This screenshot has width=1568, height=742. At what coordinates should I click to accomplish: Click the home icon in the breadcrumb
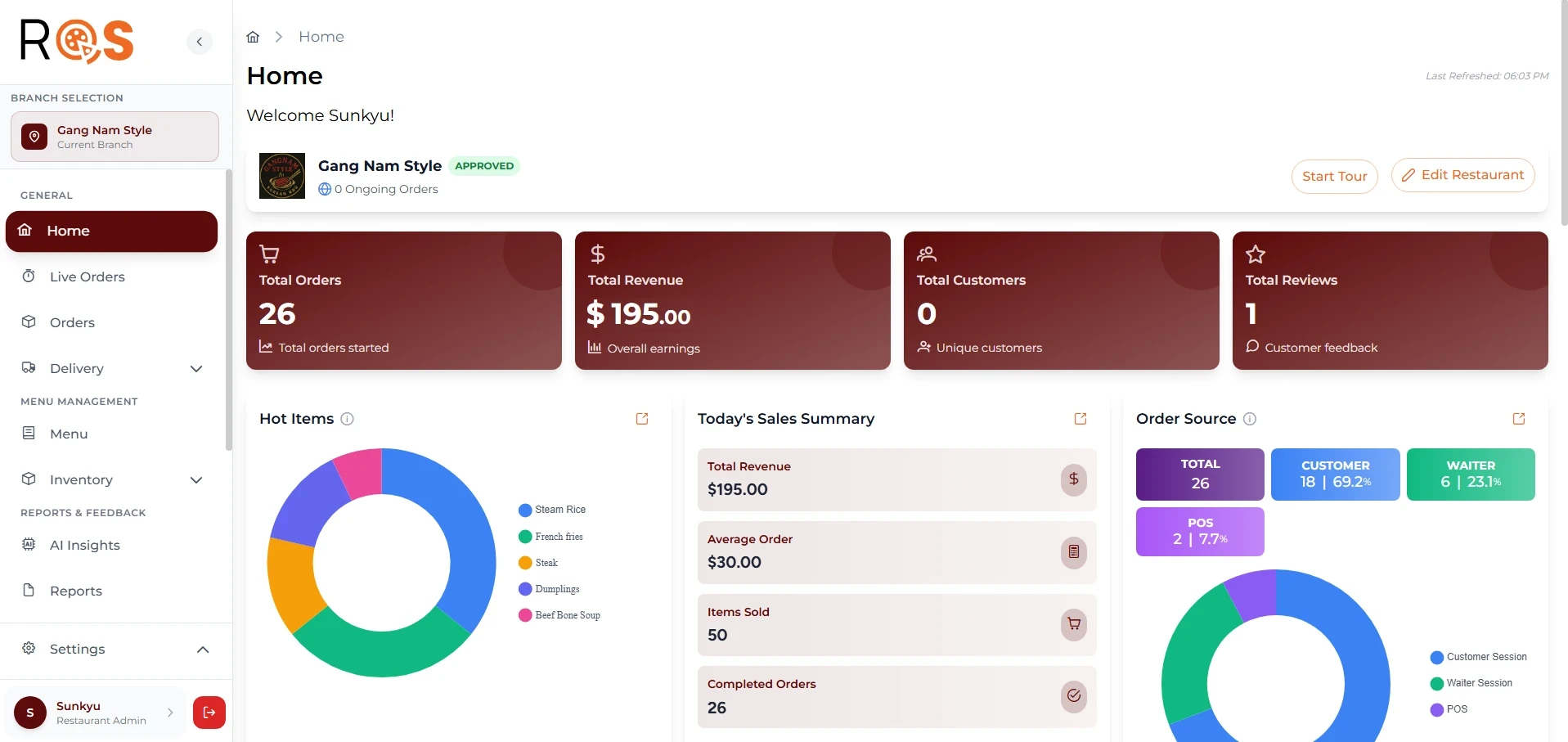pyautogui.click(x=253, y=37)
